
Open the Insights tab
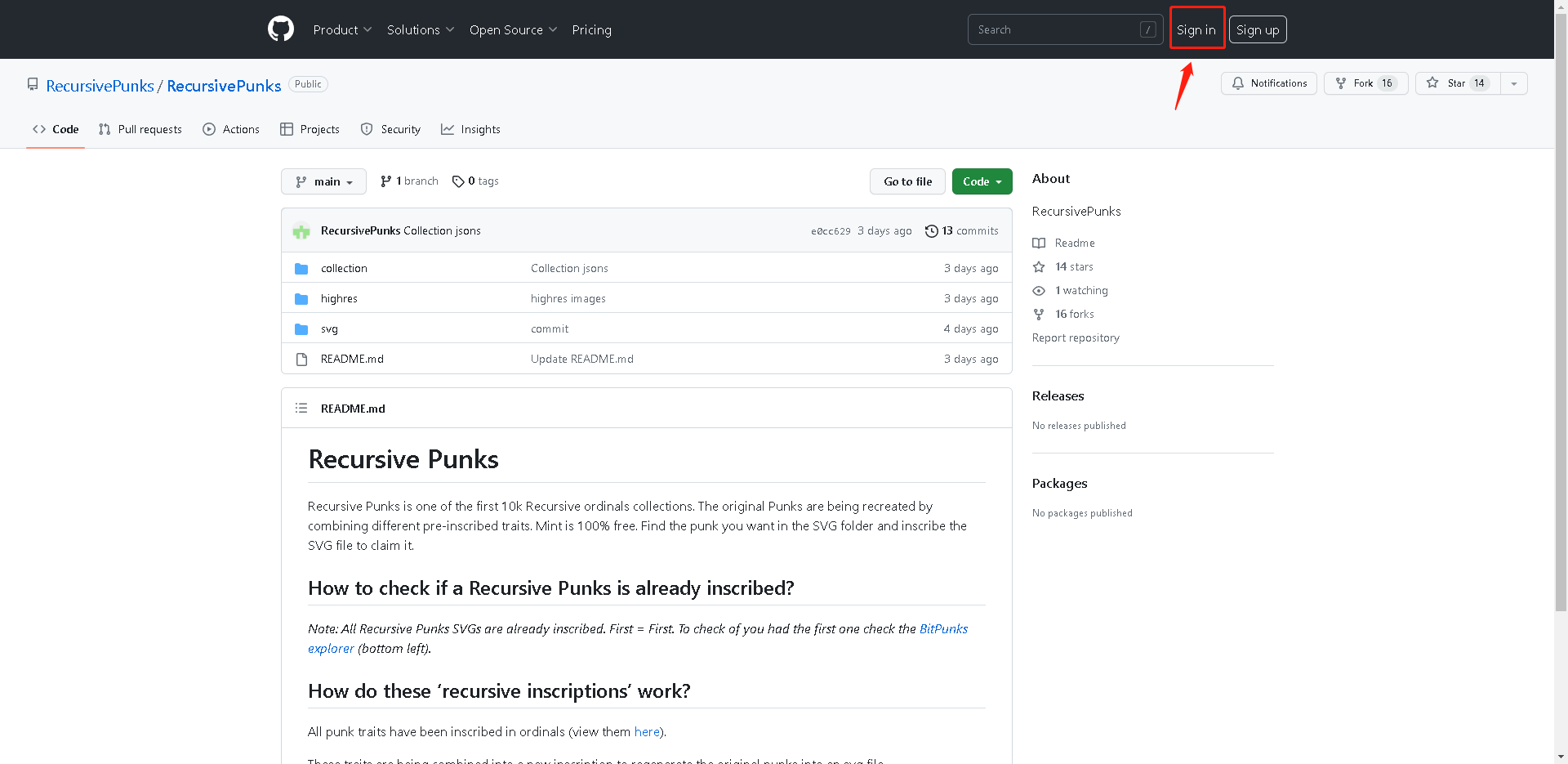pos(470,129)
